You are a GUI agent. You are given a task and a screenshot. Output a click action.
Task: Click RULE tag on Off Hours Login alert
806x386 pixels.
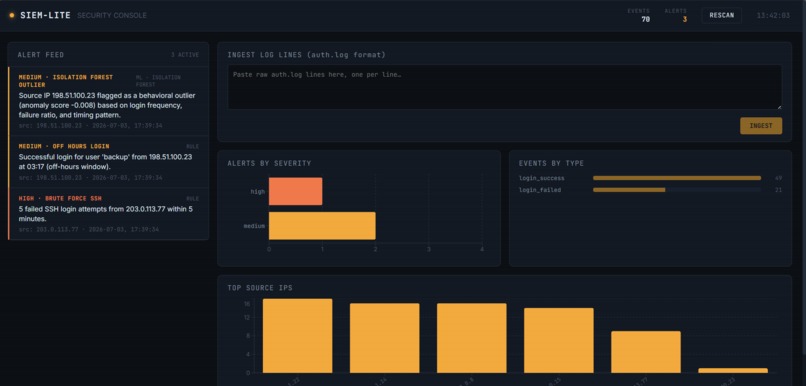[x=192, y=146]
